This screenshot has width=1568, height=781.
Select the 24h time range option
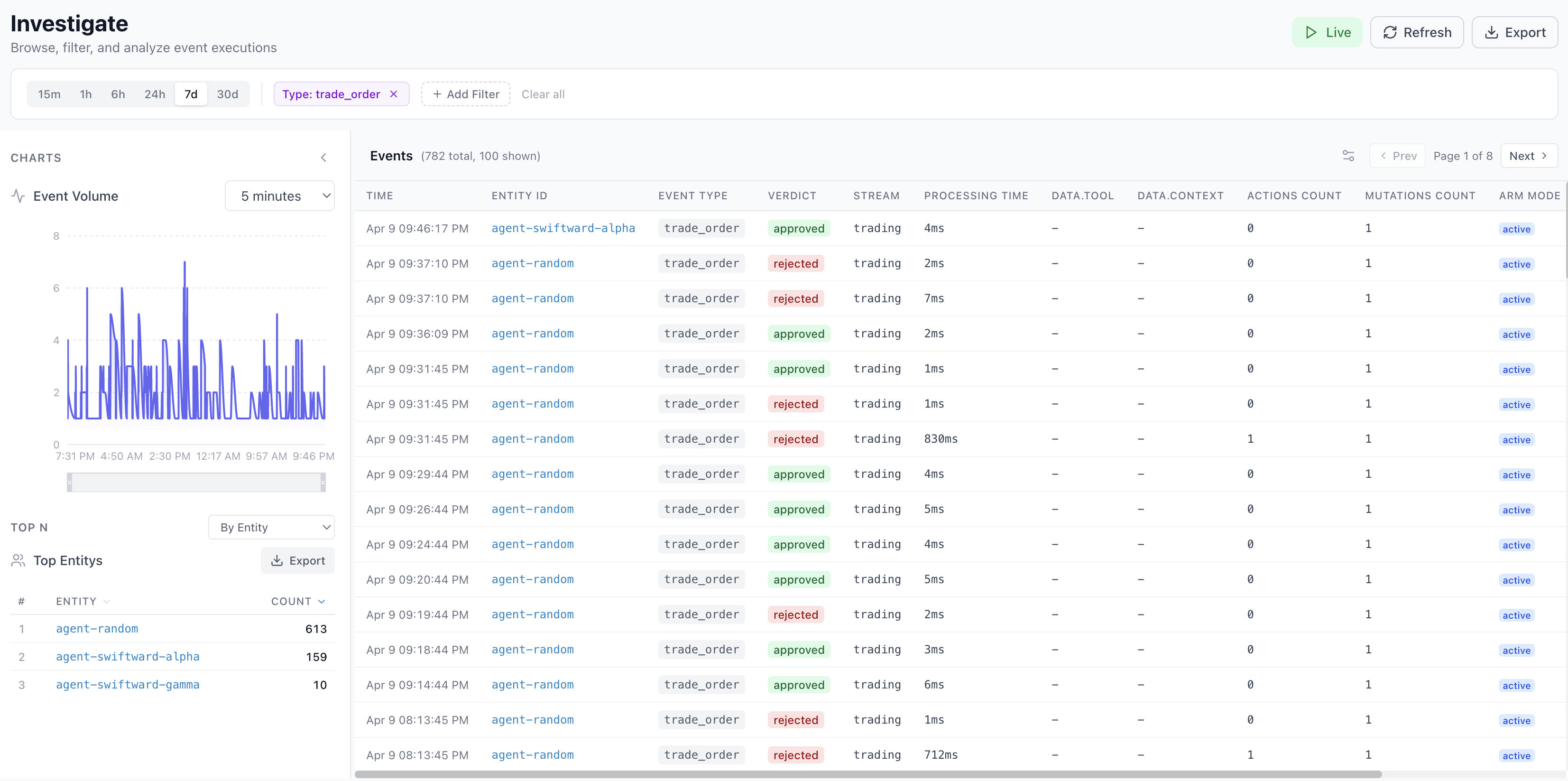point(155,94)
